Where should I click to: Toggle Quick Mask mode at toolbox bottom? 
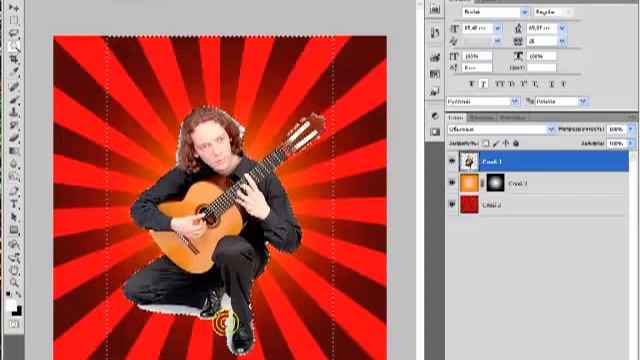[14, 325]
